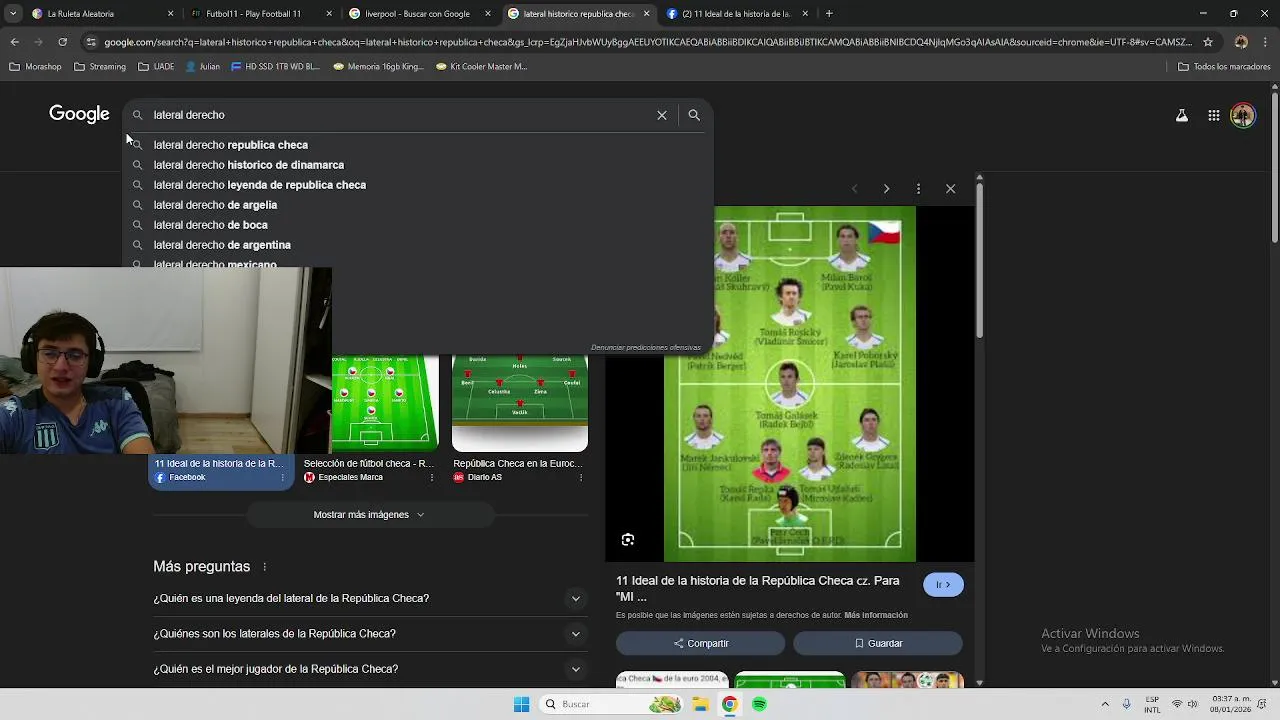Go back in browser history

[x=14, y=42]
